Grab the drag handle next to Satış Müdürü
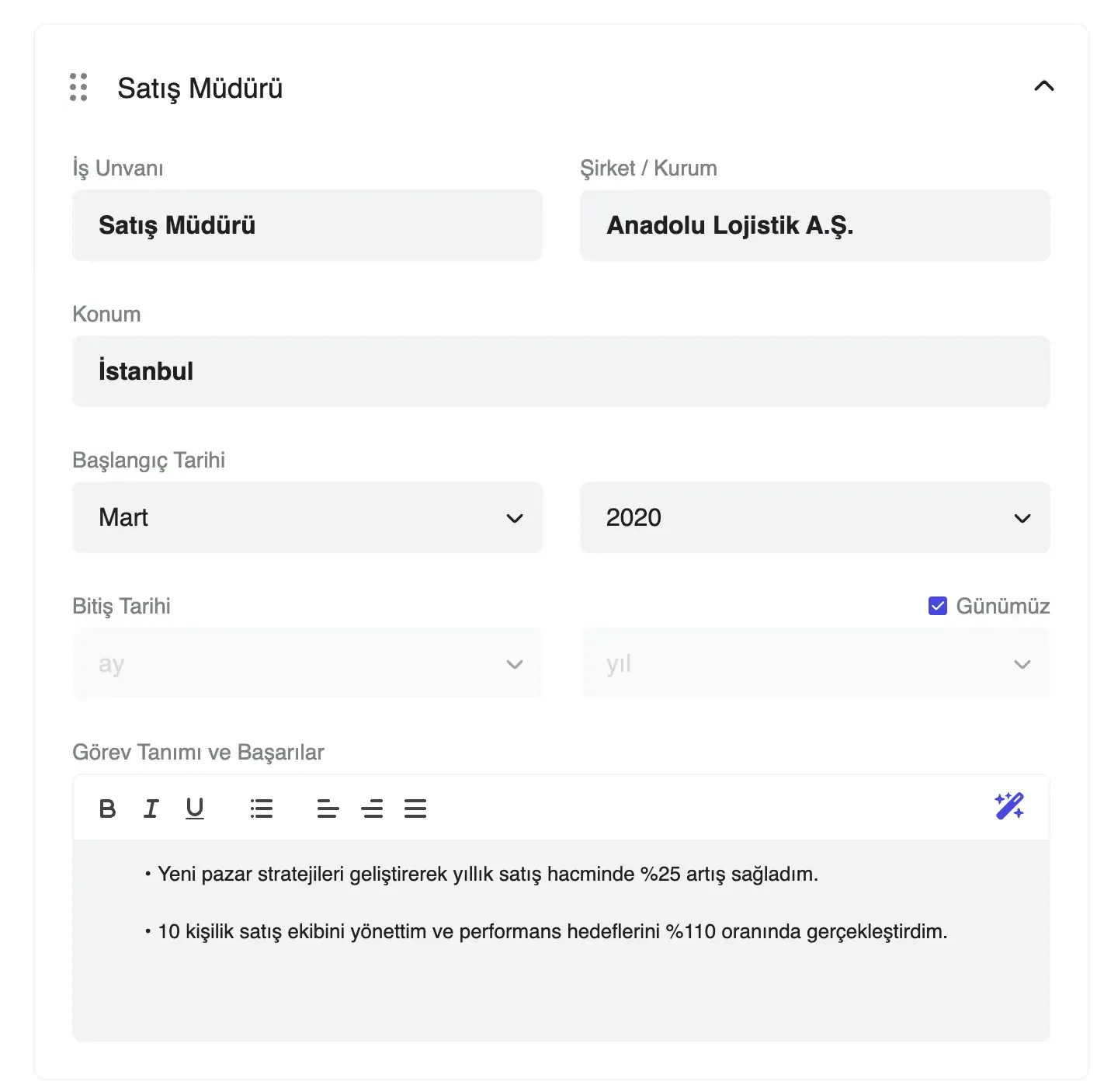Viewport: 1104px width, 1092px height. click(x=78, y=88)
